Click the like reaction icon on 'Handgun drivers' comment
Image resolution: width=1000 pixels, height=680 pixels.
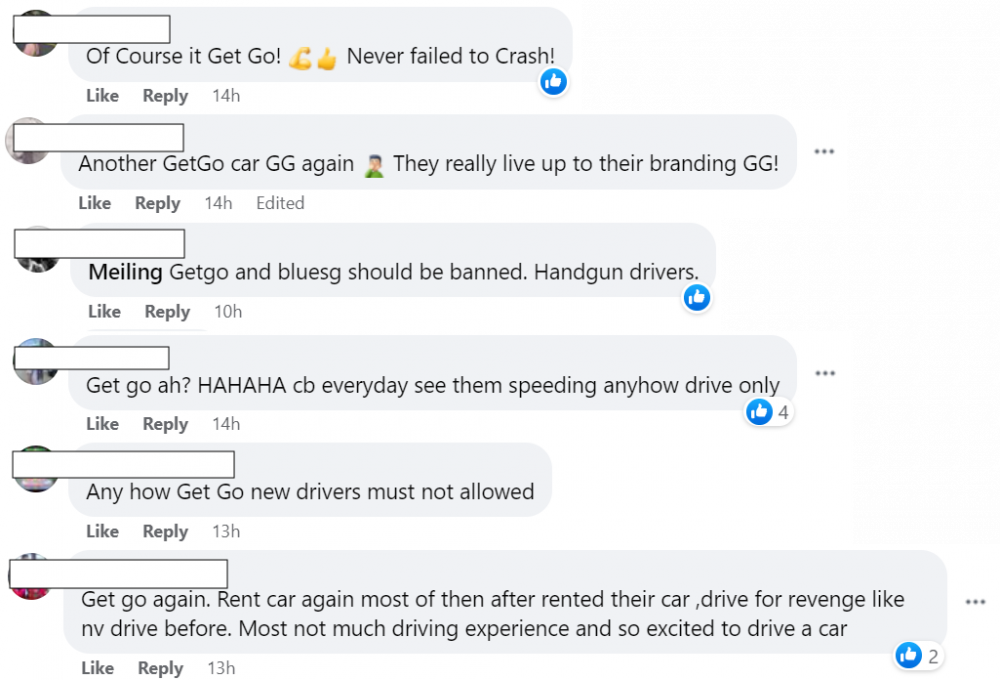[x=697, y=297]
